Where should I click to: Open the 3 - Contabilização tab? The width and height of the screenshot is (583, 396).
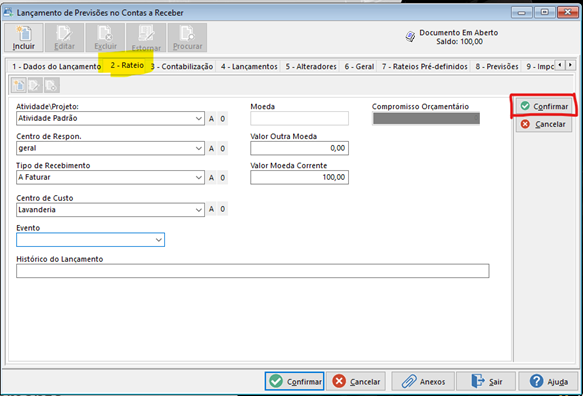pyautogui.click(x=182, y=67)
